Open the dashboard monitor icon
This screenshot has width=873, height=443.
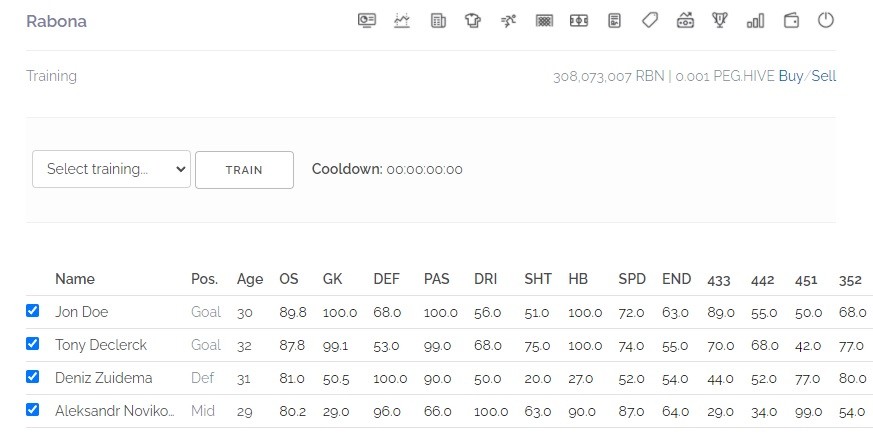pyautogui.click(x=366, y=21)
